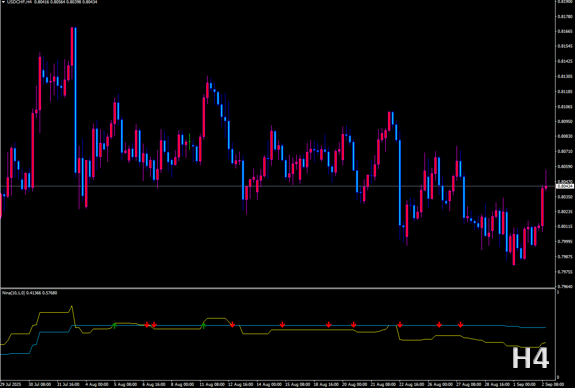
Task: Click the 0.81065 price scale label
Action: click(565, 106)
